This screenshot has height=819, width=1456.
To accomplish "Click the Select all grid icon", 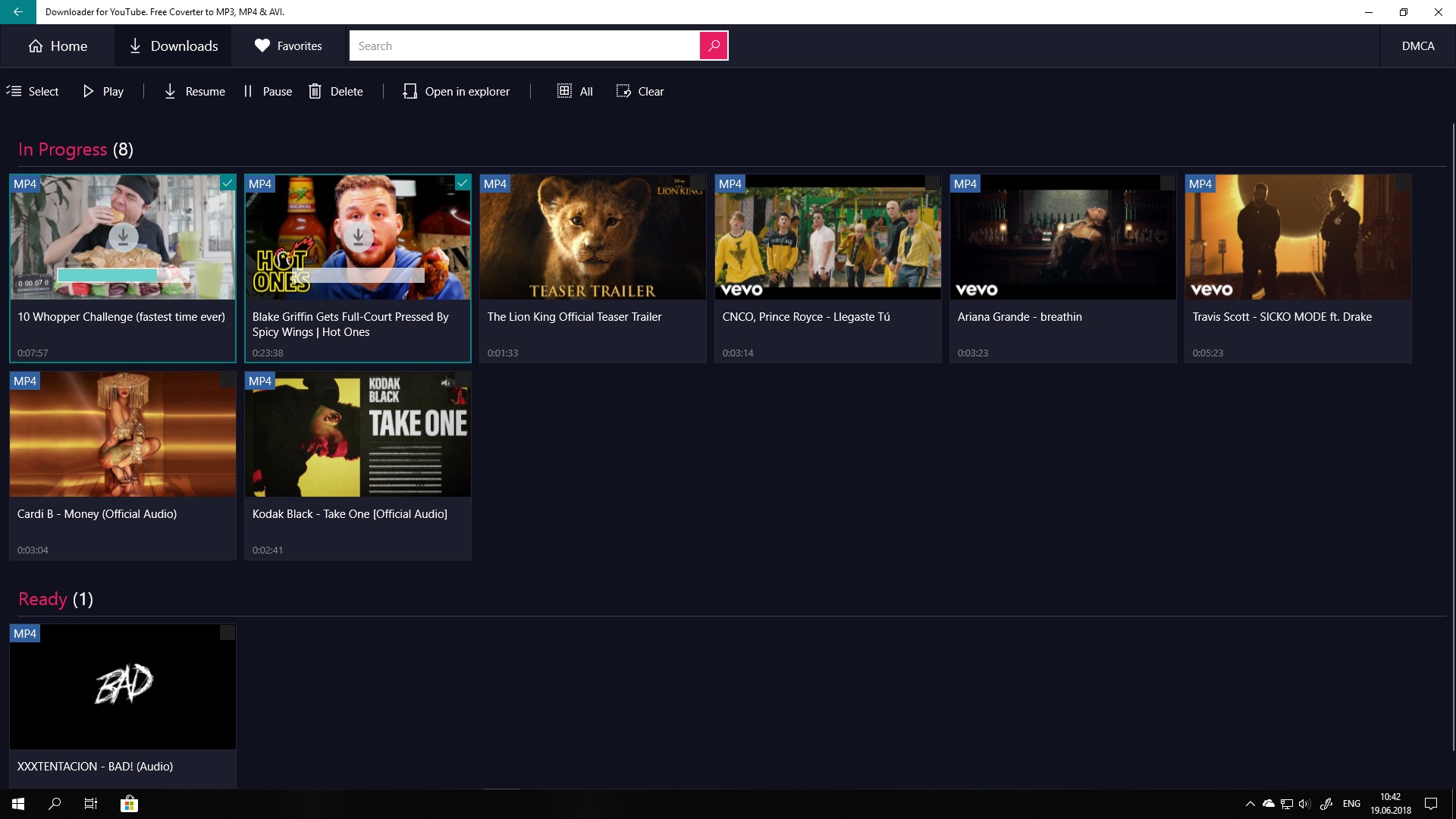I will coord(564,91).
